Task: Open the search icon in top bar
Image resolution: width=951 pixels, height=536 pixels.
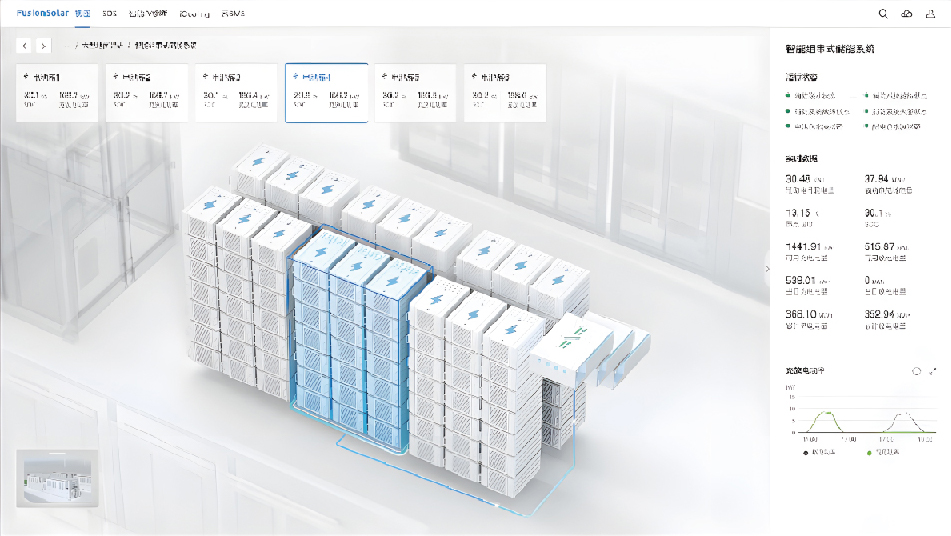Action: tap(882, 14)
